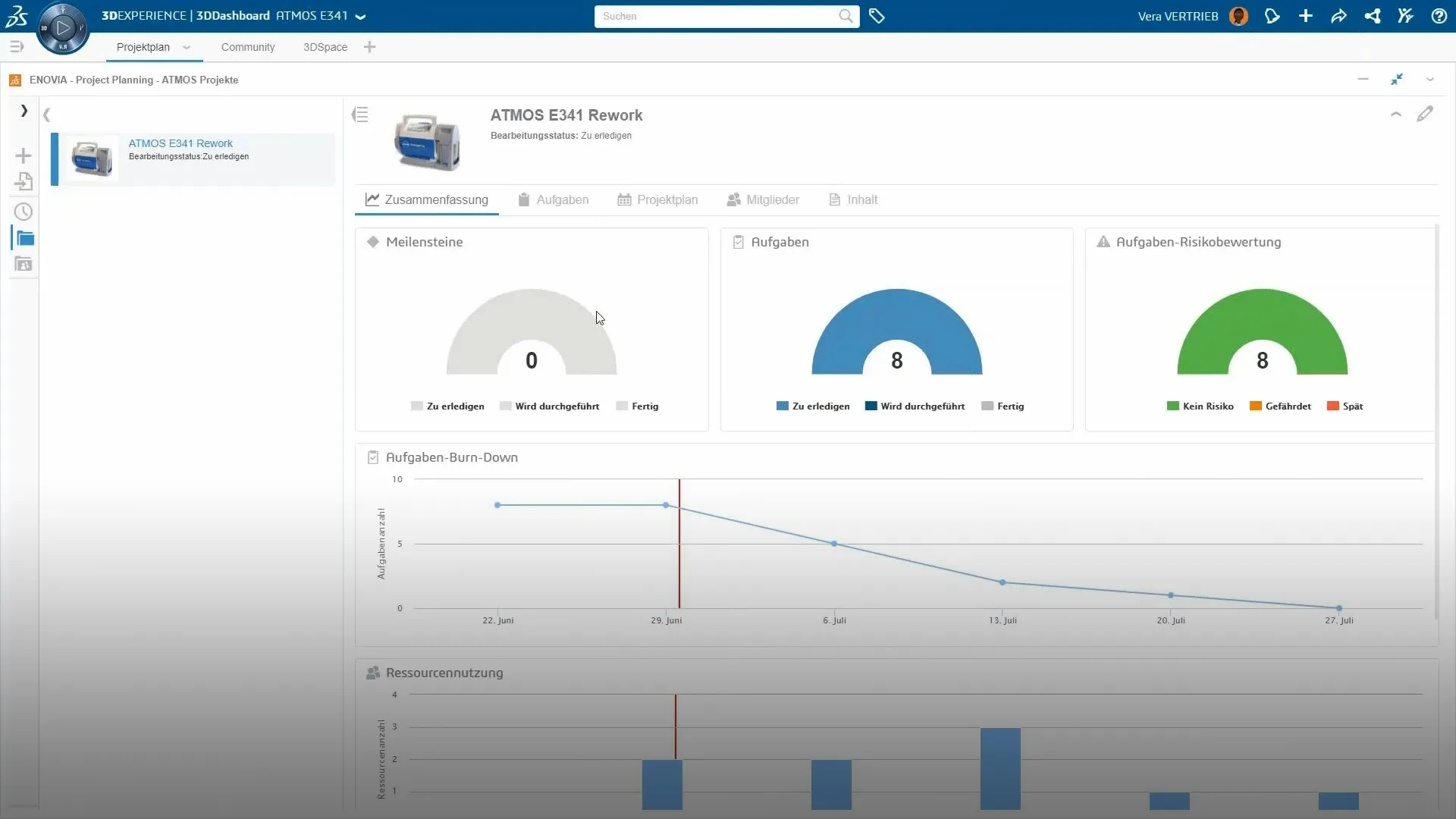Add a new dashboard tab with plus

click(x=369, y=47)
